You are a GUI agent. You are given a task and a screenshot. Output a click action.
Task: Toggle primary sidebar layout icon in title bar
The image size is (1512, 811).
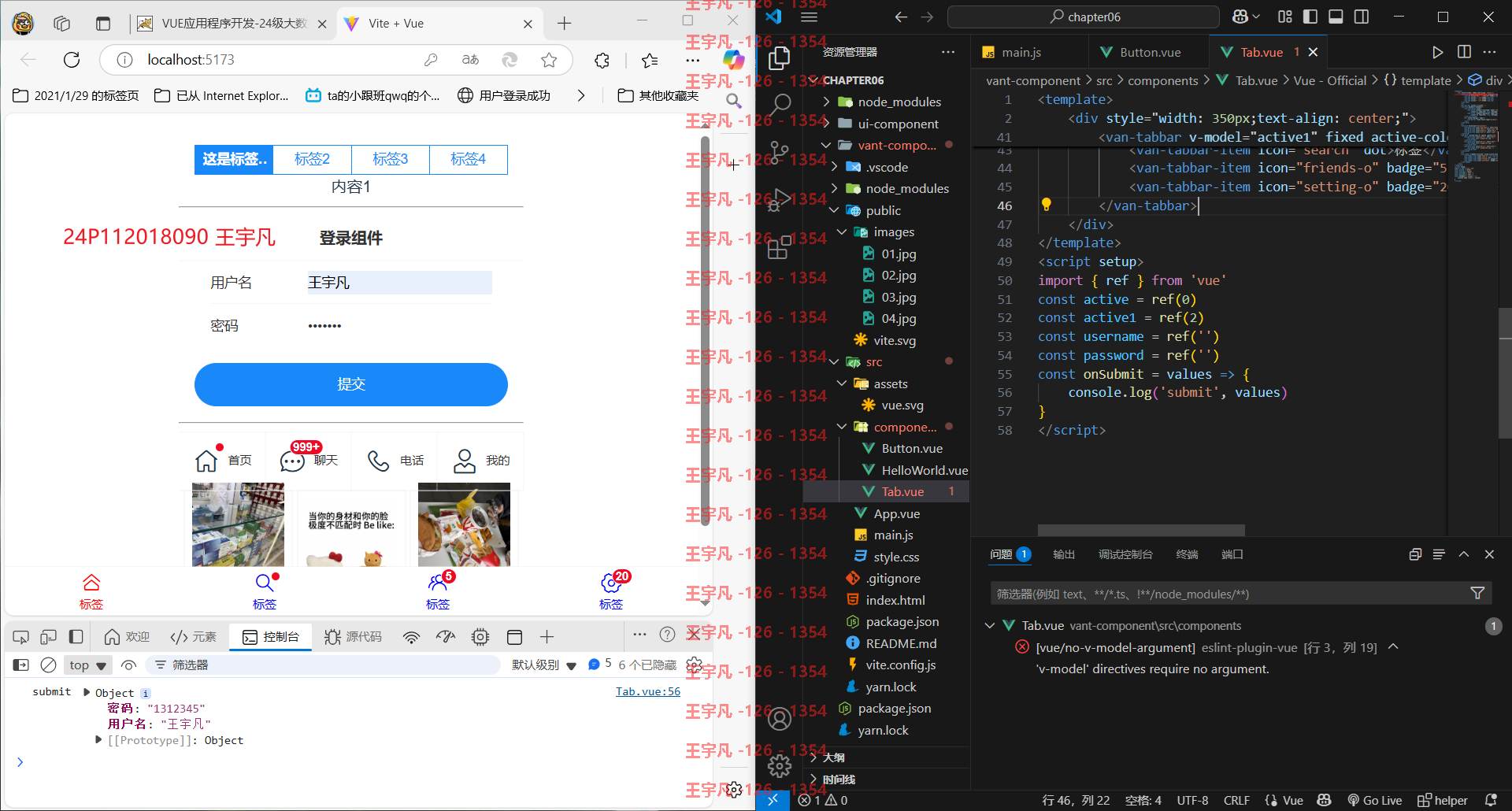click(1310, 17)
